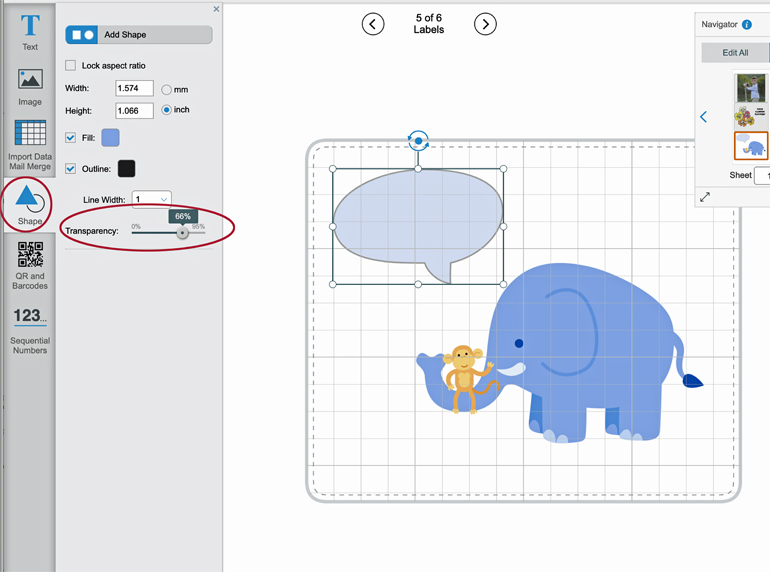Click the rotate handle above speech bubble
The image size is (770, 572).
click(x=418, y=142)
